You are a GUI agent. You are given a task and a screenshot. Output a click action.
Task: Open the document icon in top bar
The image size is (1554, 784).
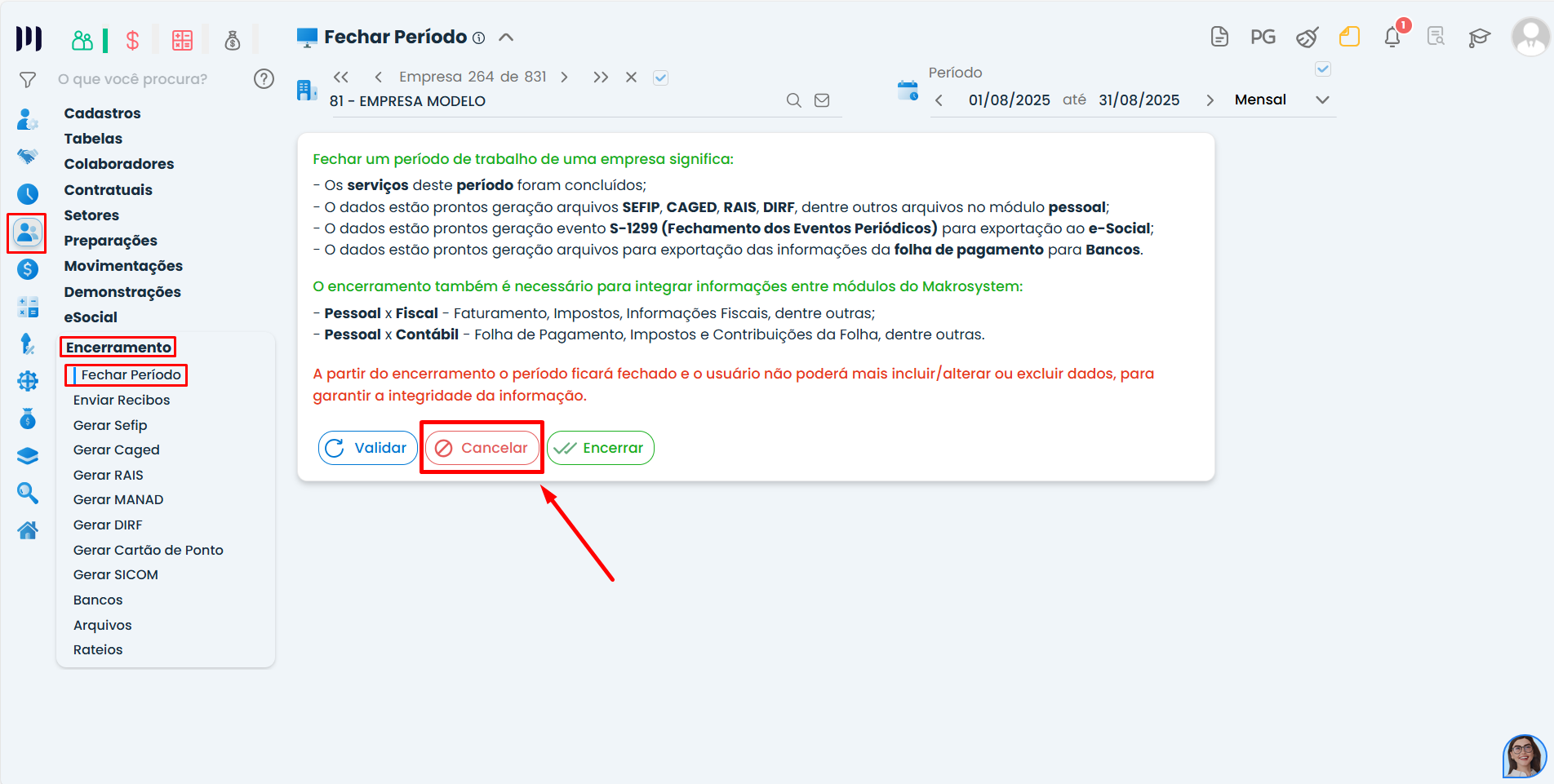(1219, 37)
